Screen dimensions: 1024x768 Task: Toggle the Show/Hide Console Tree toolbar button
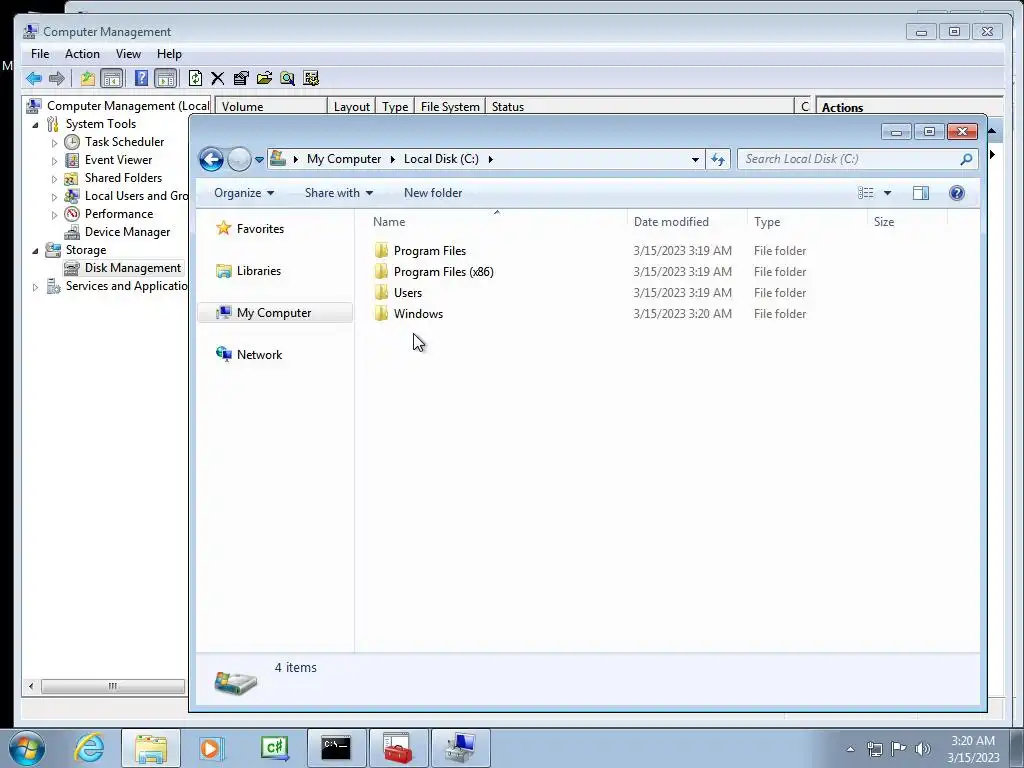[x=112, y=79]
